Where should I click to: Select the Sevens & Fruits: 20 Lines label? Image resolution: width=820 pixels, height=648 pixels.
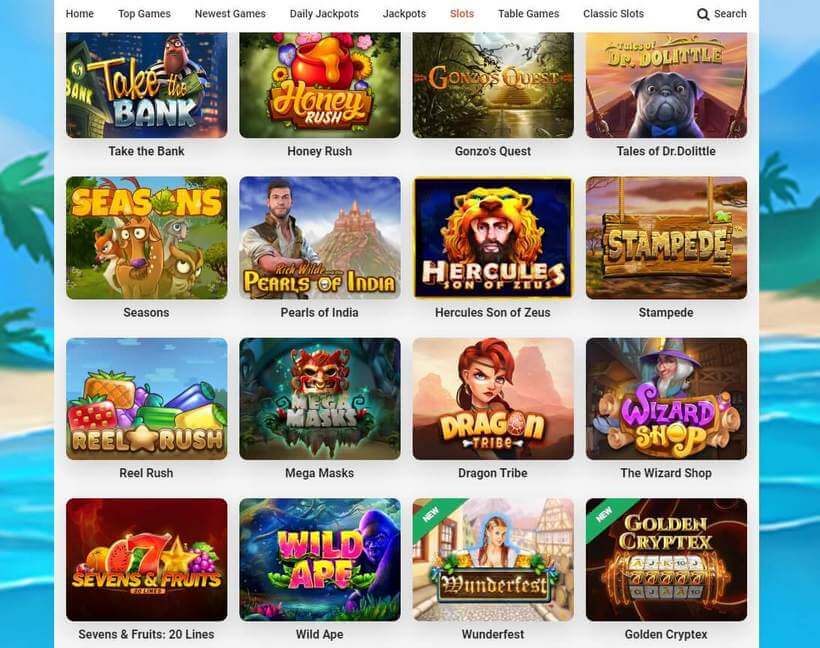pyautogui.click(x=146, y=634)
